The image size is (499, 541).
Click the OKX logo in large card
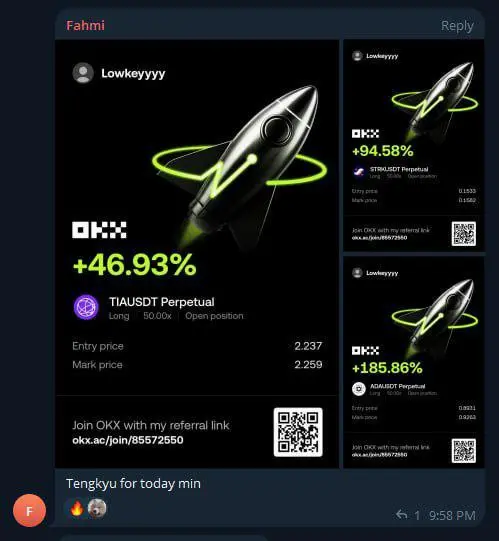(x=99, y=230)
